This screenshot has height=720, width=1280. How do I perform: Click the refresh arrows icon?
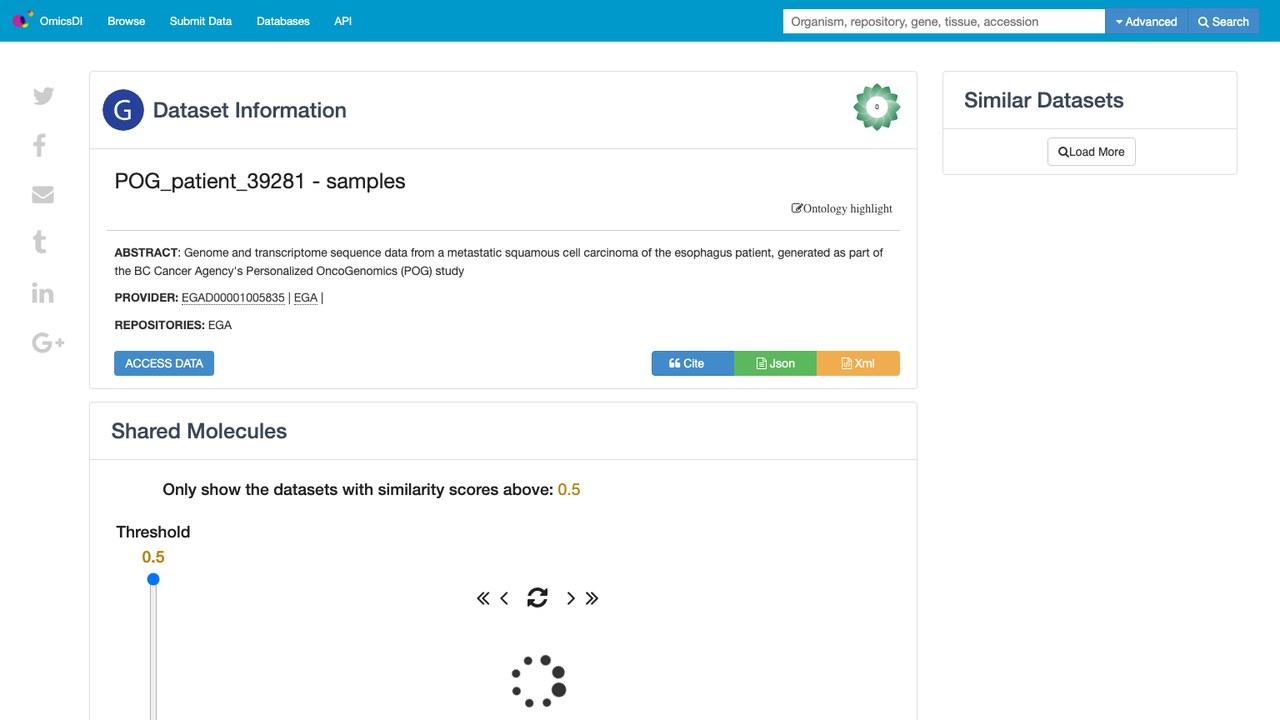pos(537,598)
